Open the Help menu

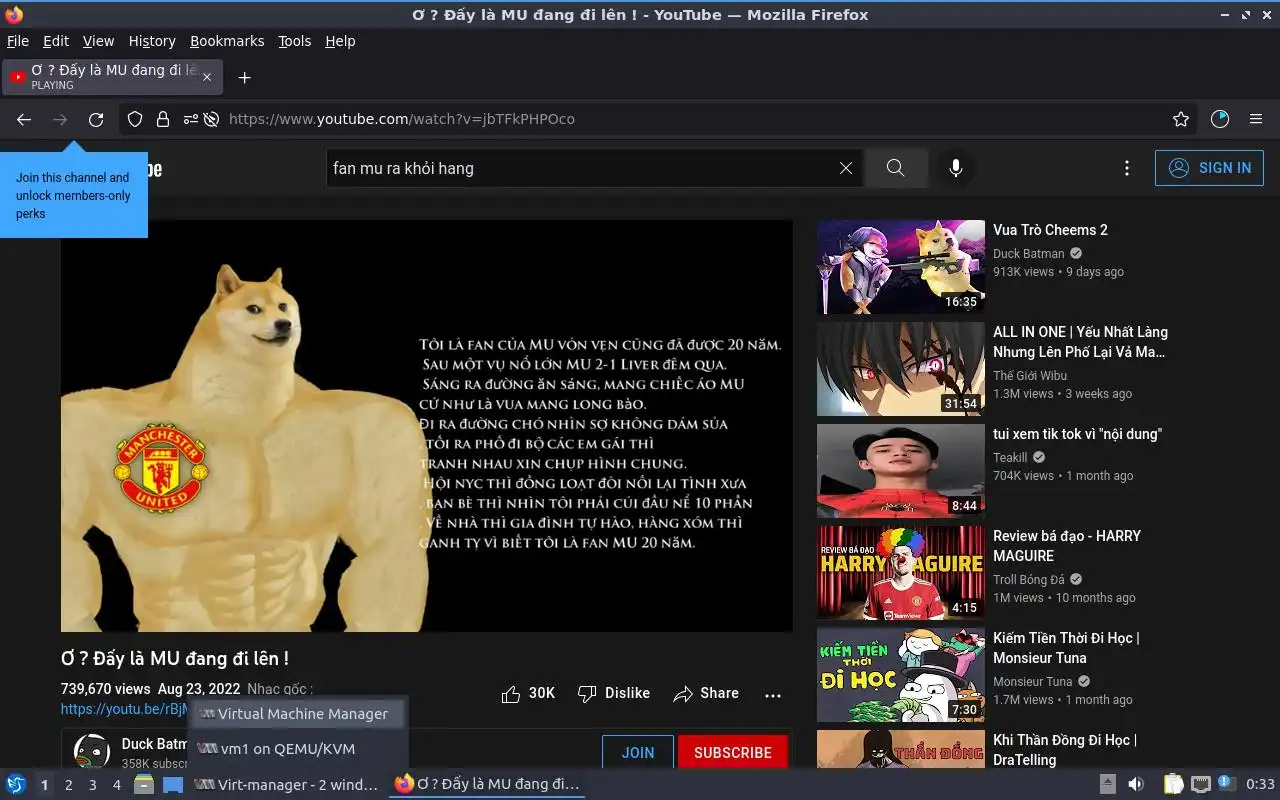(x=340, y=41)
